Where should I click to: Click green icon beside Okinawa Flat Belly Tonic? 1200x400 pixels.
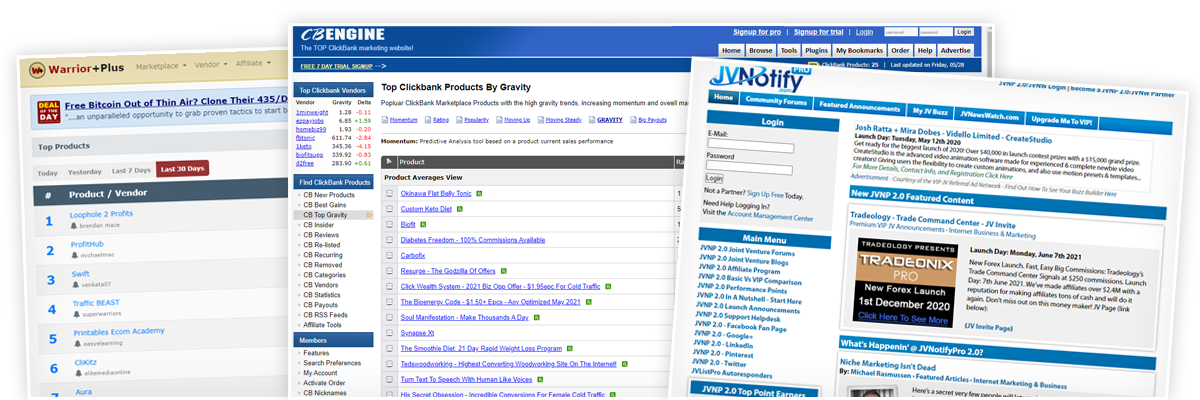(x=478, y=193)
